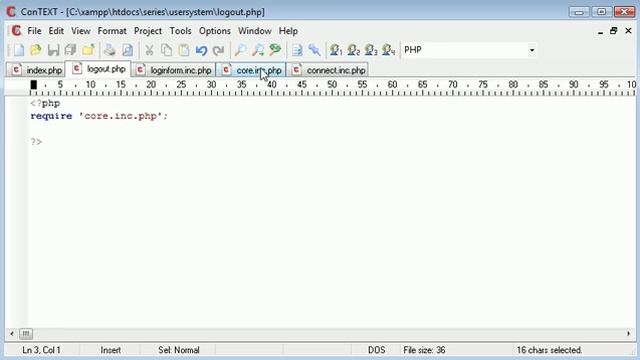Open the Project menu

coord(148,31)
